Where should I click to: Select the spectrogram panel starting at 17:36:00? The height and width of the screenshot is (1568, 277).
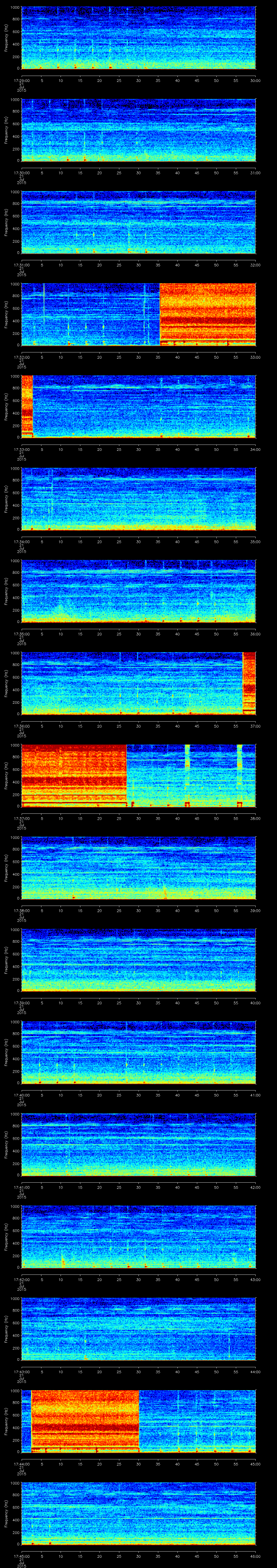(138, 683)
